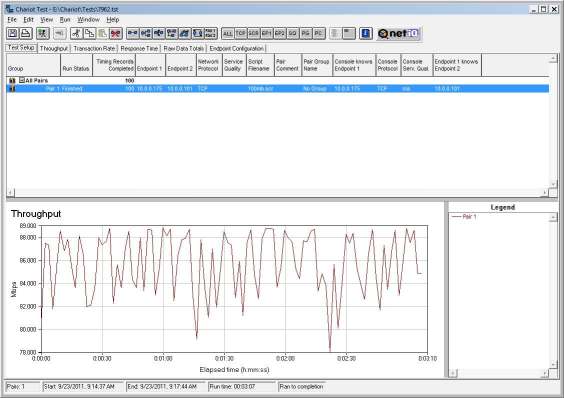Image resolution: width=564 pixels, height=398 pixels.
Task: Click the Timing Records Completed column header
Action: click(114, 65)
